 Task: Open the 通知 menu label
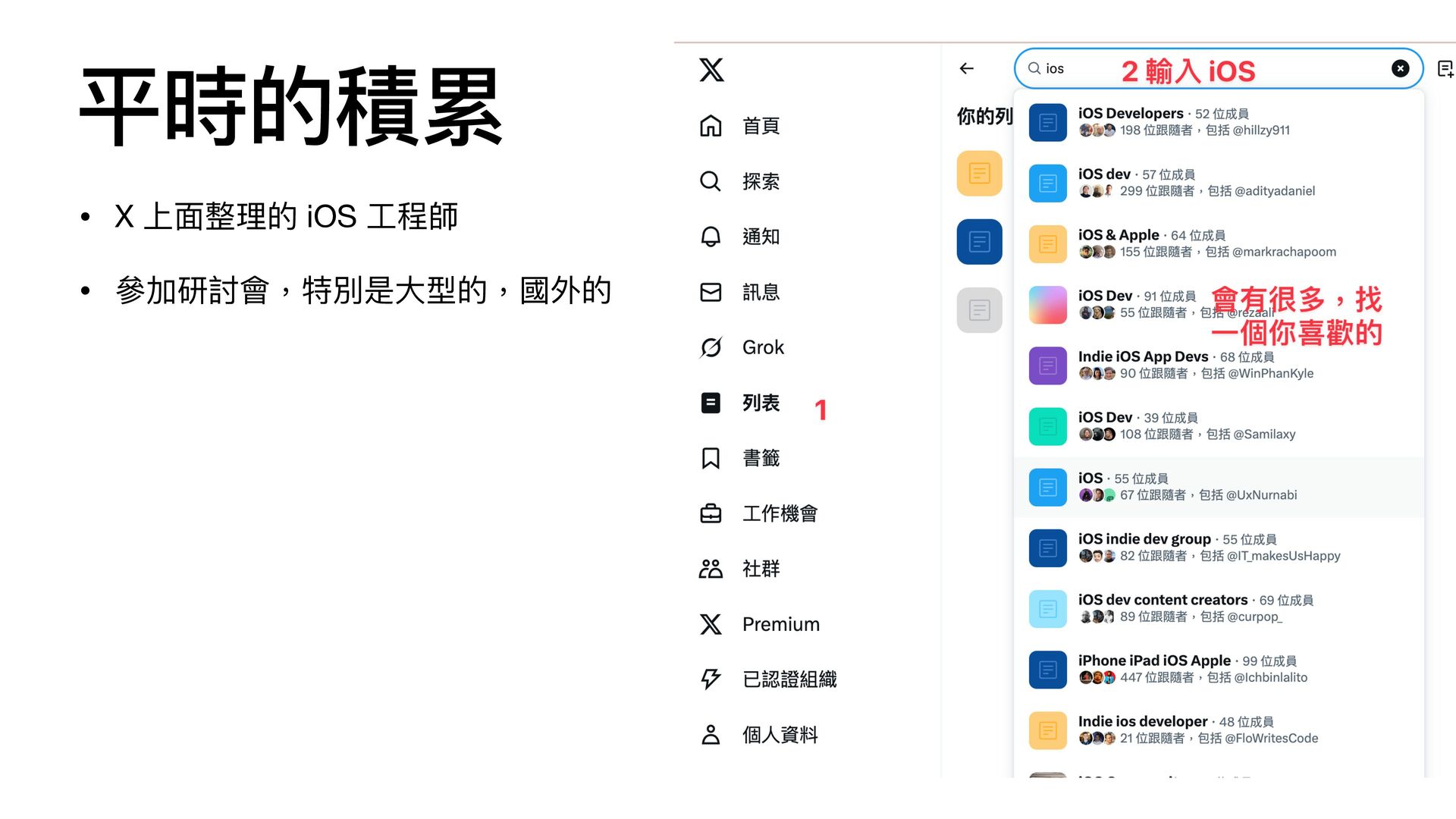click(x=761, y=237)
